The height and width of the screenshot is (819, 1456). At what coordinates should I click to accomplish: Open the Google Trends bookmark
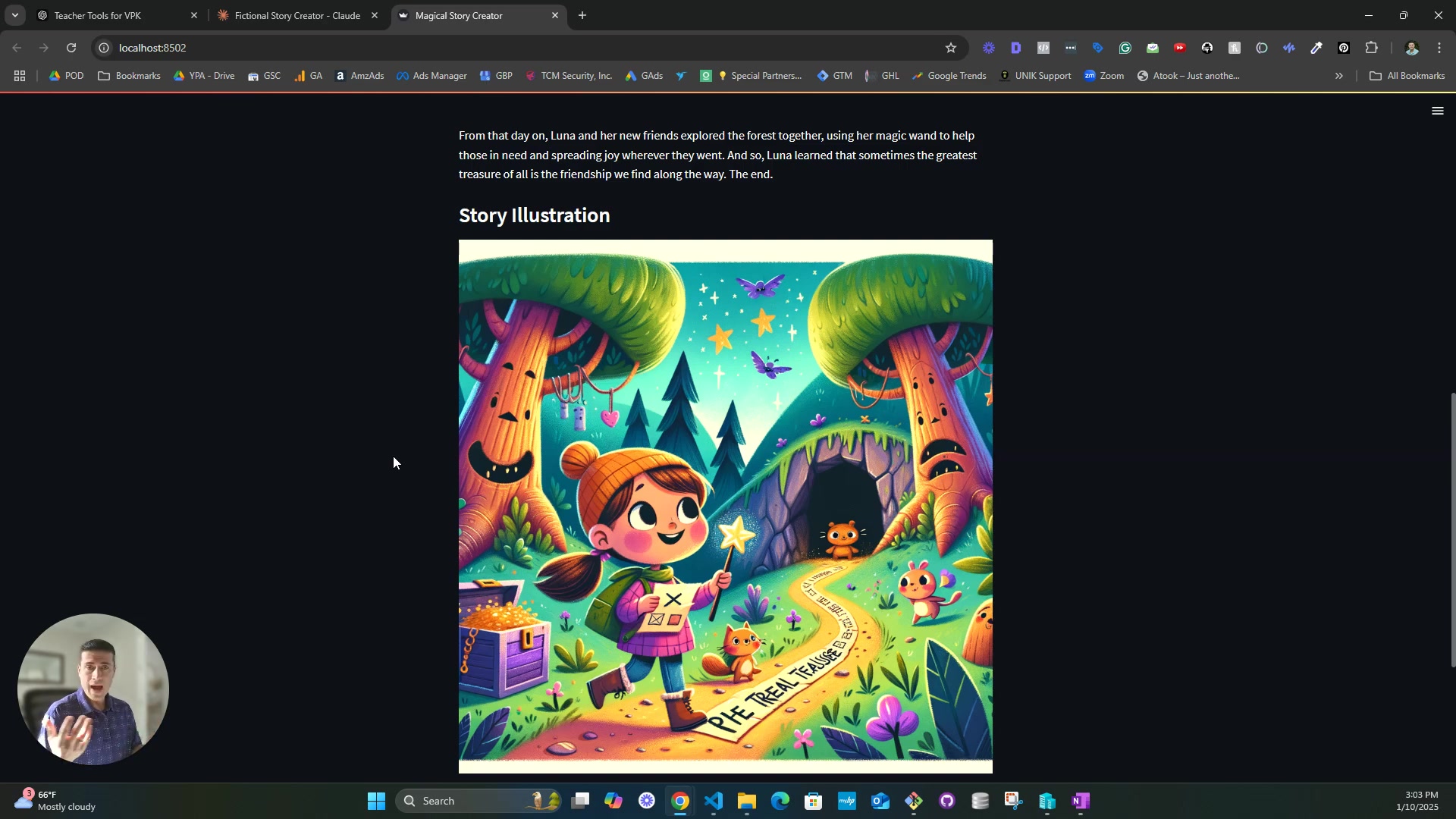pos(949,76)
